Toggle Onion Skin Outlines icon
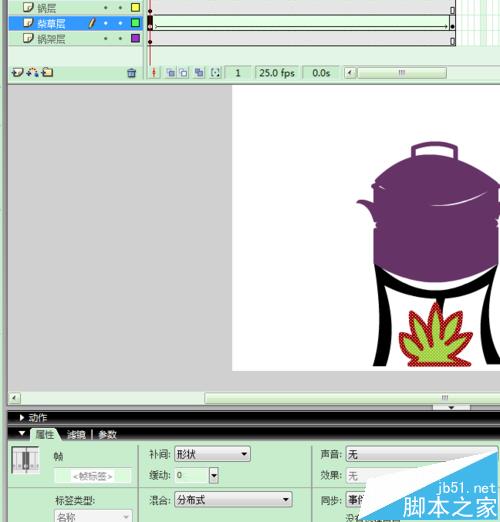 (x=184, y=73)
